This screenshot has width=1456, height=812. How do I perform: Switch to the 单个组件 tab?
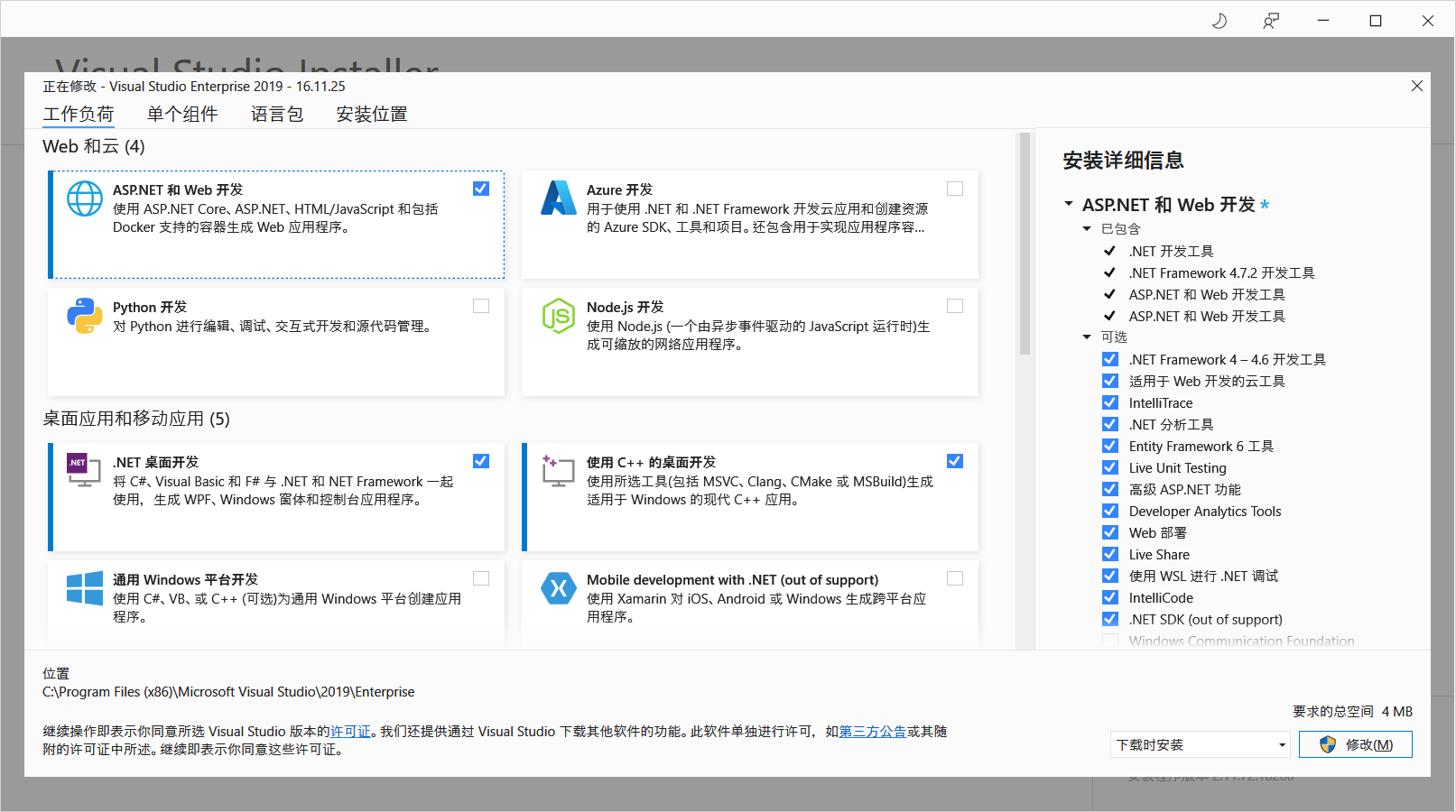click(182, 115)
